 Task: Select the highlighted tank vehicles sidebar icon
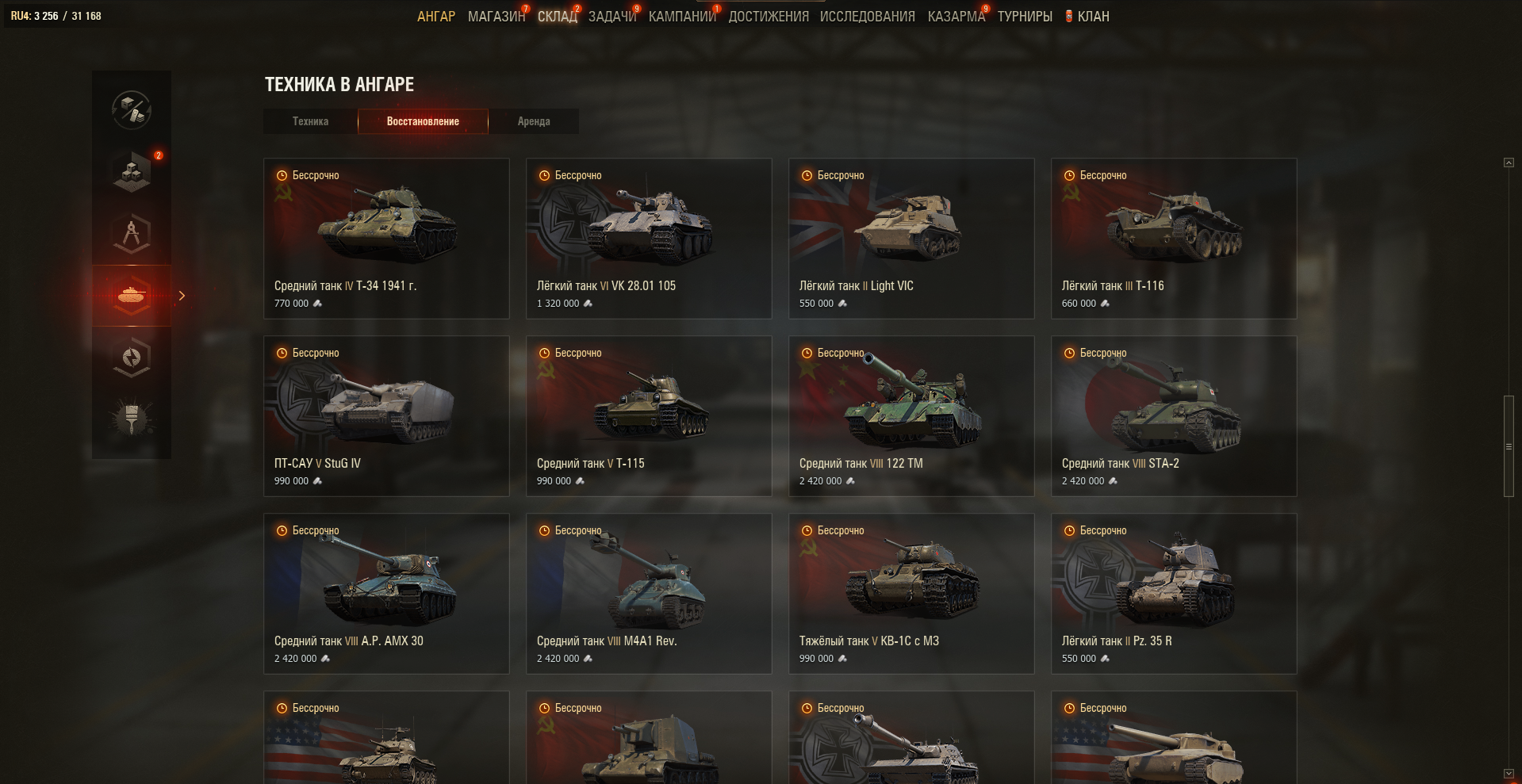132,295
